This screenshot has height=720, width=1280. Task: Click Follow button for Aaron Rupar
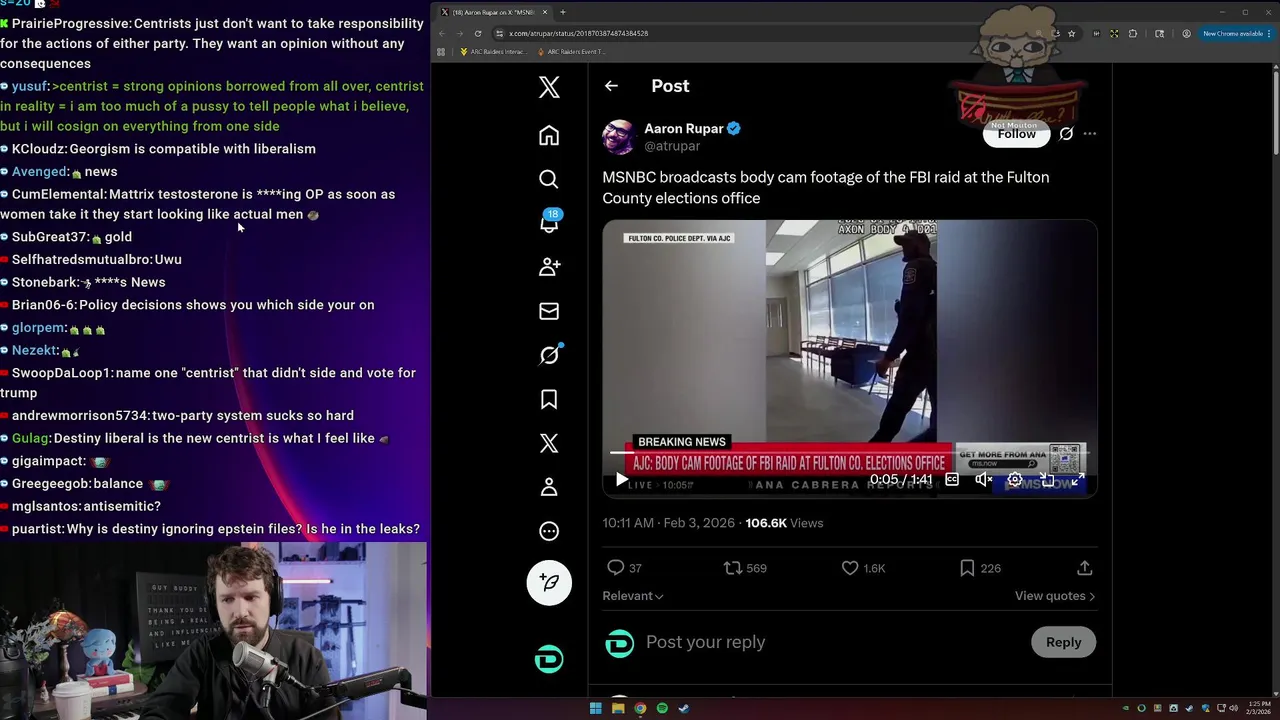(1016, 134)
